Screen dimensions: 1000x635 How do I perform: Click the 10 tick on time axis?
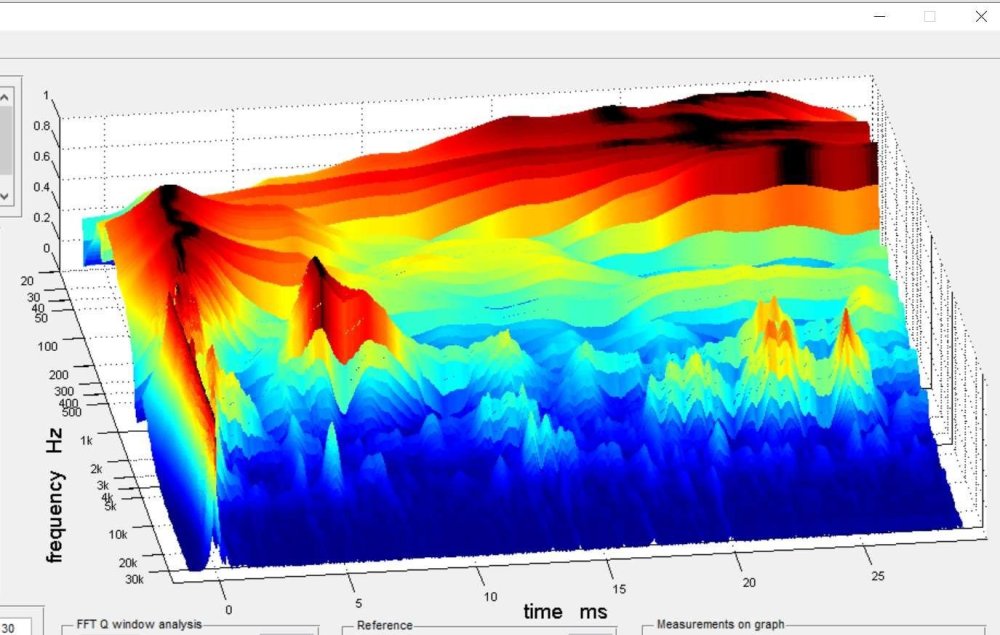tap(490, 597)
